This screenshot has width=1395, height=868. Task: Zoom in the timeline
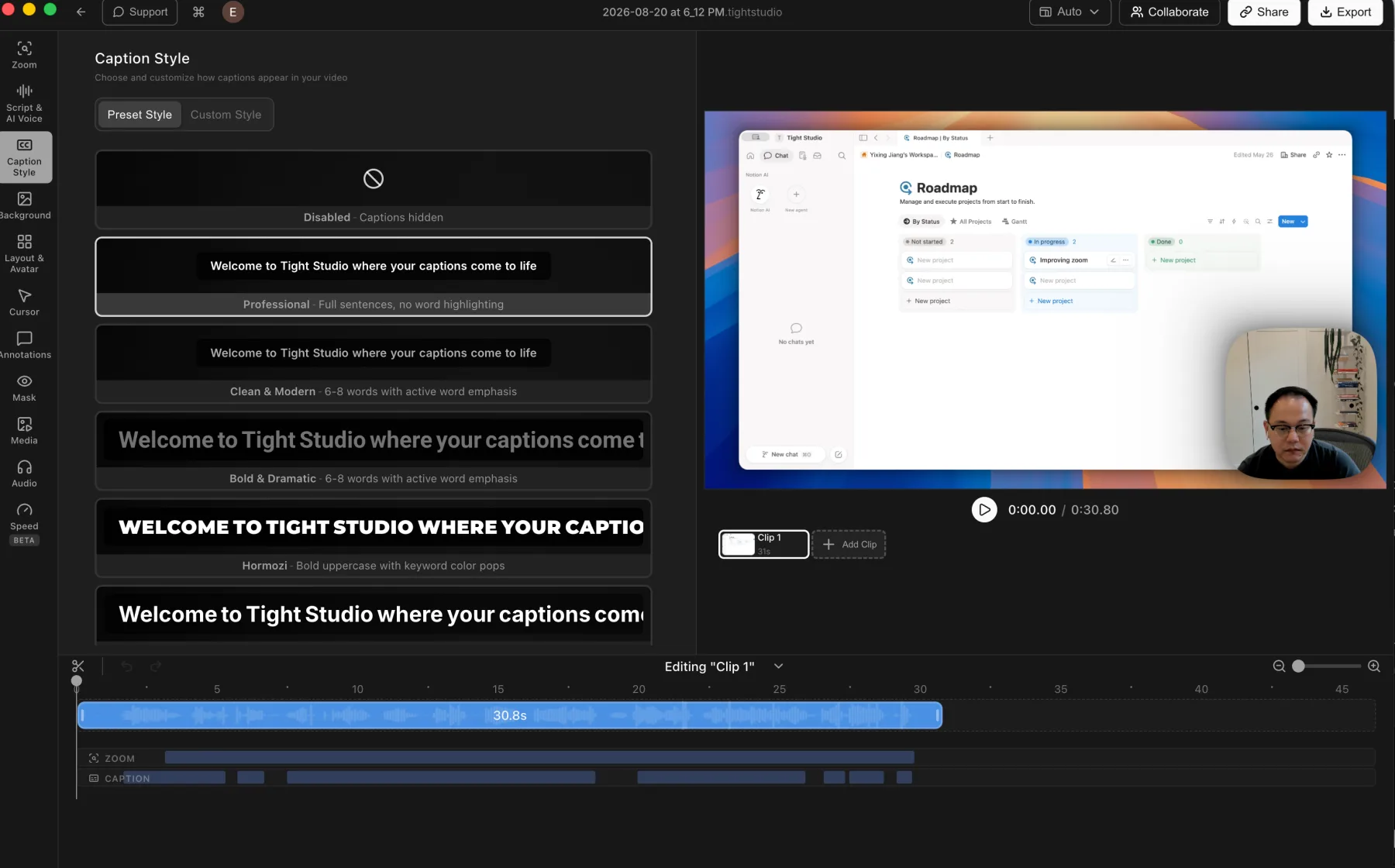tap(1374, 666)
